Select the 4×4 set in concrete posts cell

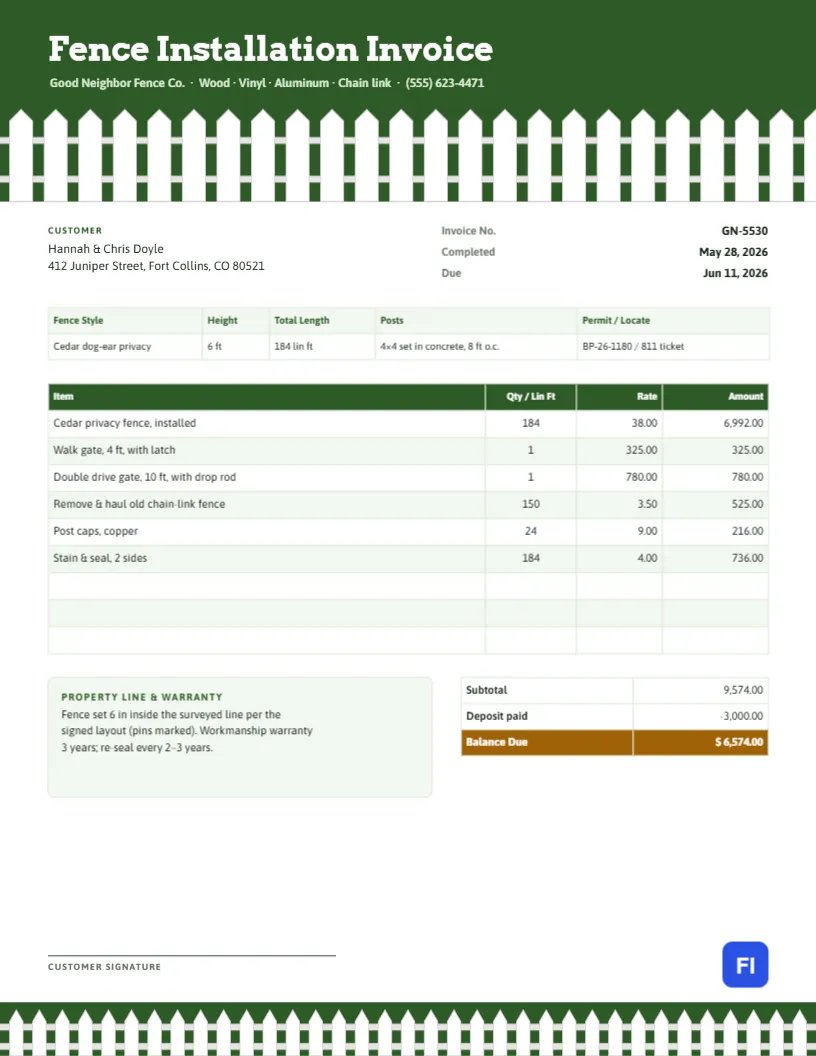476,346
